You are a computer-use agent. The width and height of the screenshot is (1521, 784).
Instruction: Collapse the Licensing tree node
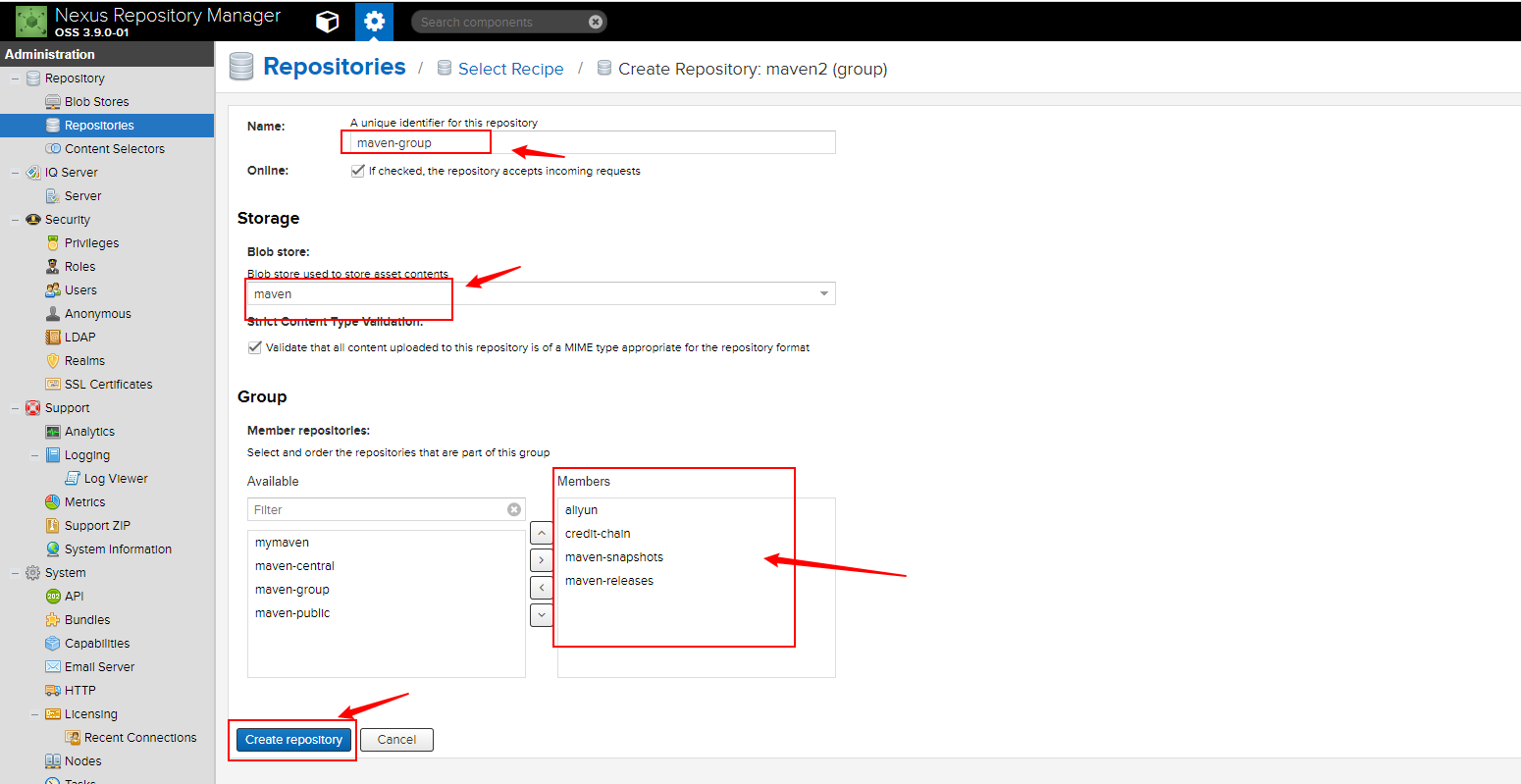[34, 714]
